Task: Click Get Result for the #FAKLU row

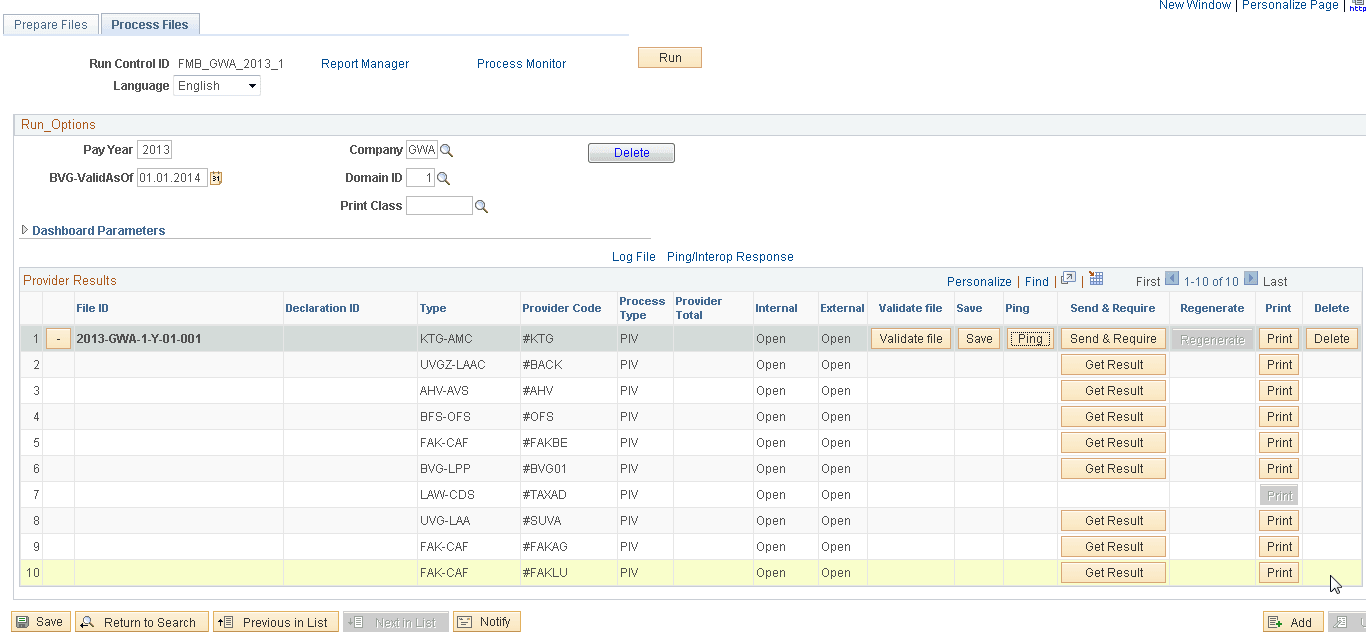Action: (1113, 573)
